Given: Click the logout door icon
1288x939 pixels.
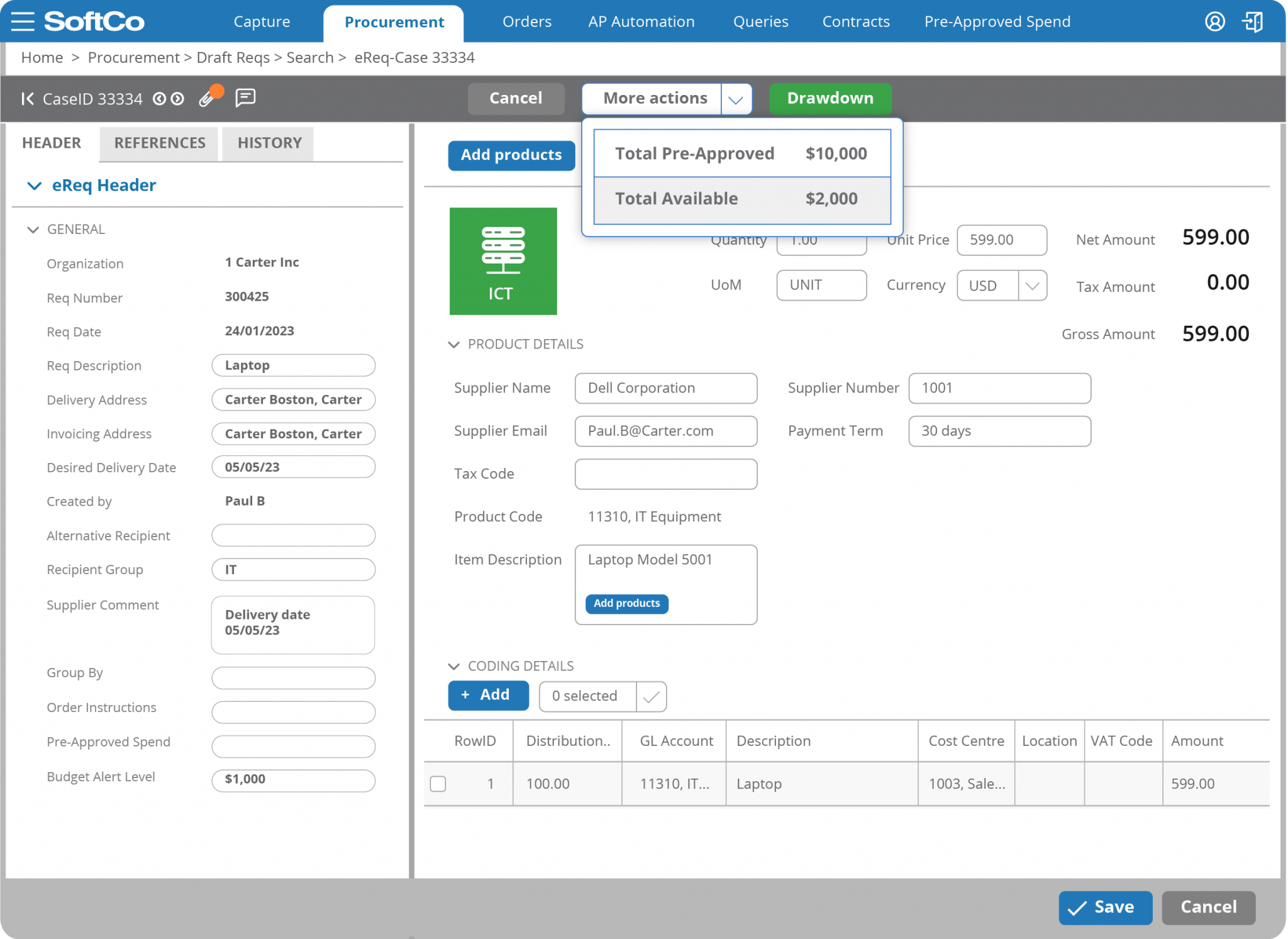Looking at the screenshot, I should pos(1252,21).
